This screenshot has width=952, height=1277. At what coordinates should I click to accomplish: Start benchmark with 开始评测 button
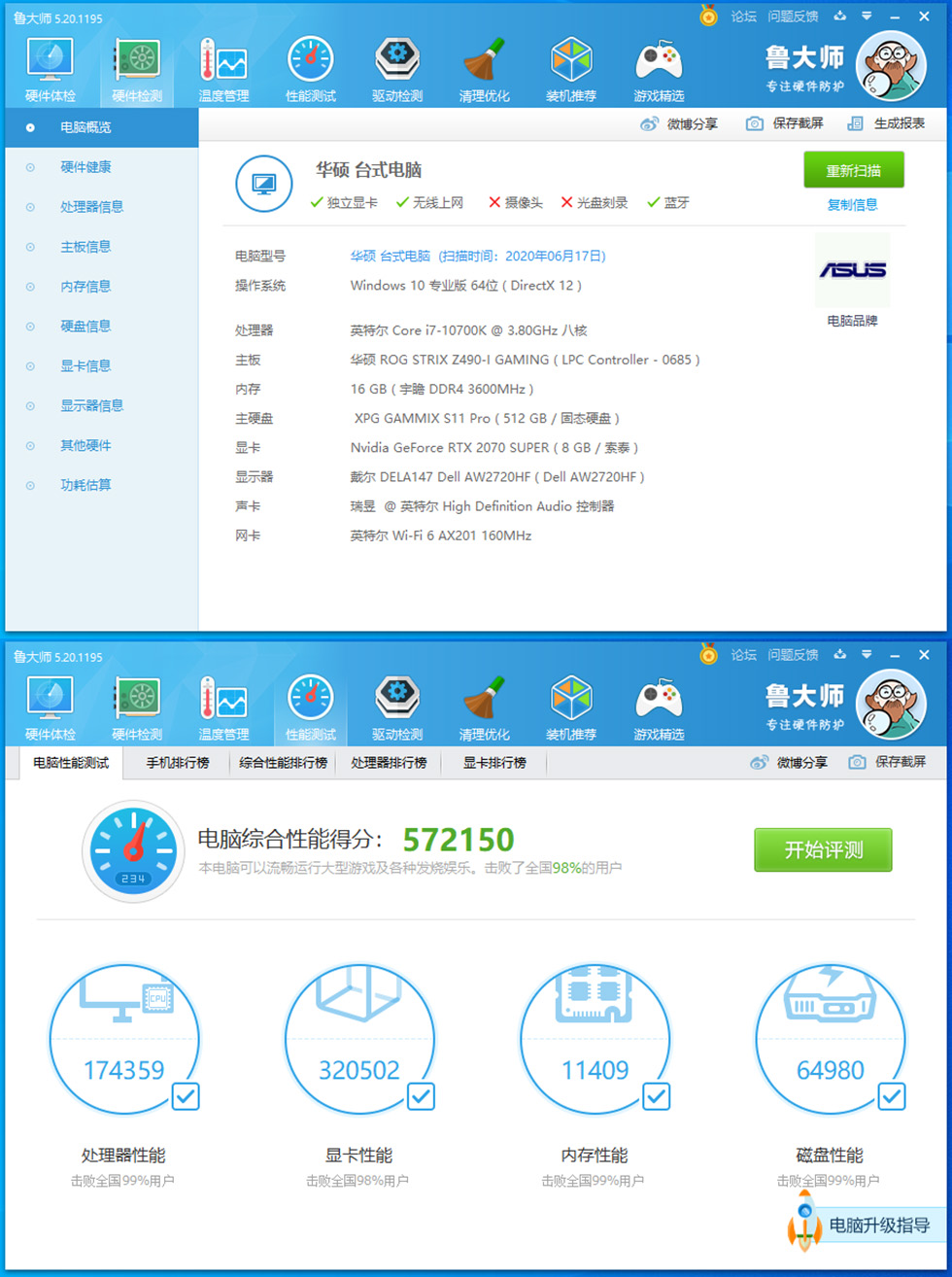click(823, 848)
